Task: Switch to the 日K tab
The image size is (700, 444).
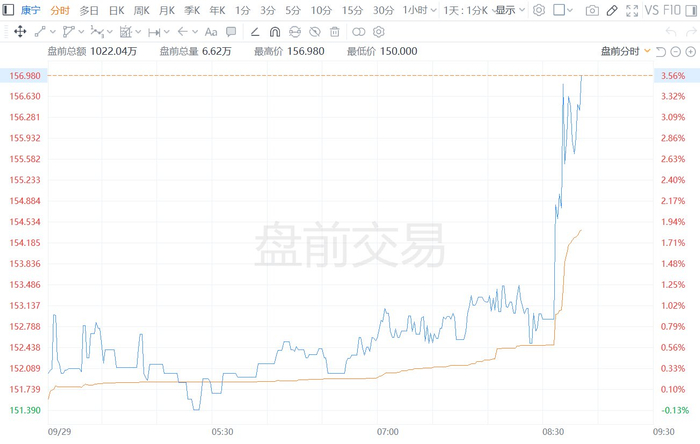Action: point(117,10)
